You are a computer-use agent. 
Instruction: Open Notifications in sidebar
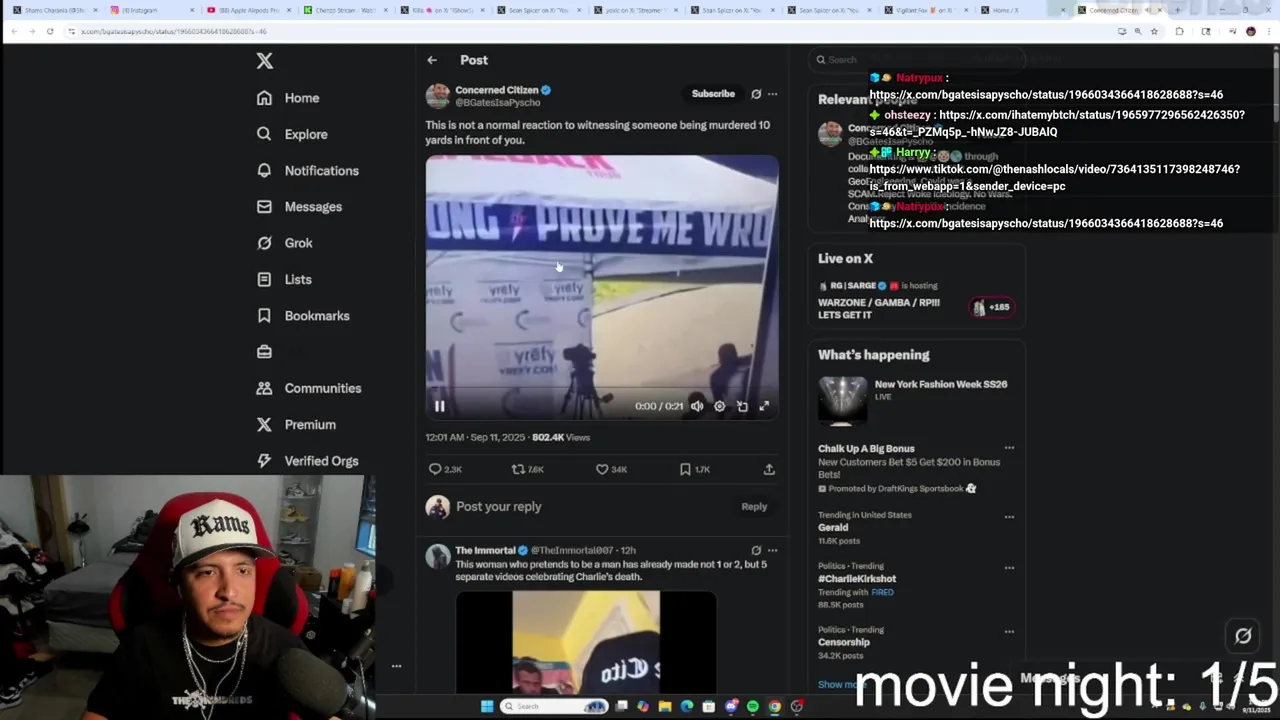tap(308, 171)
